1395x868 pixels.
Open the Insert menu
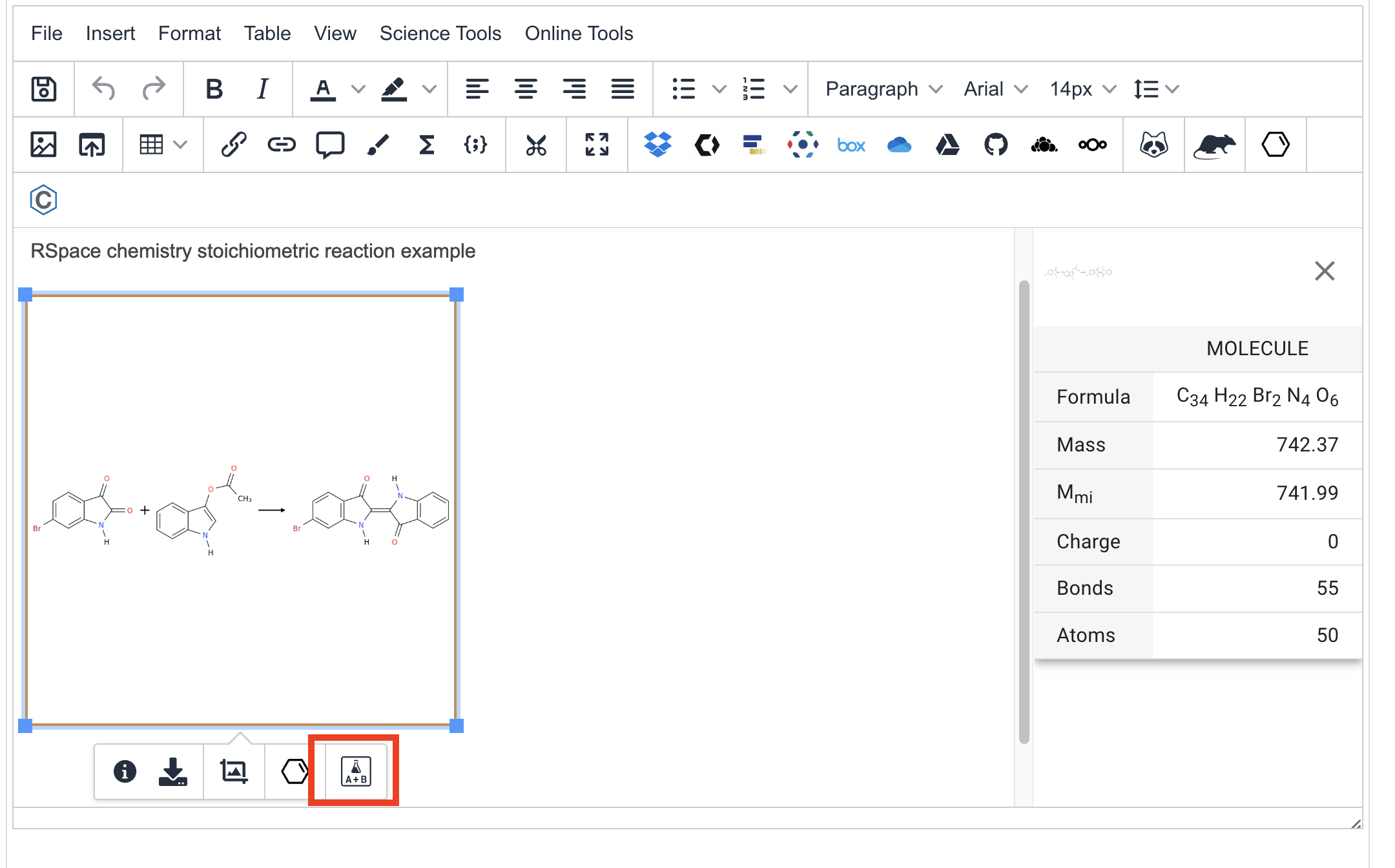click(110, 34)
